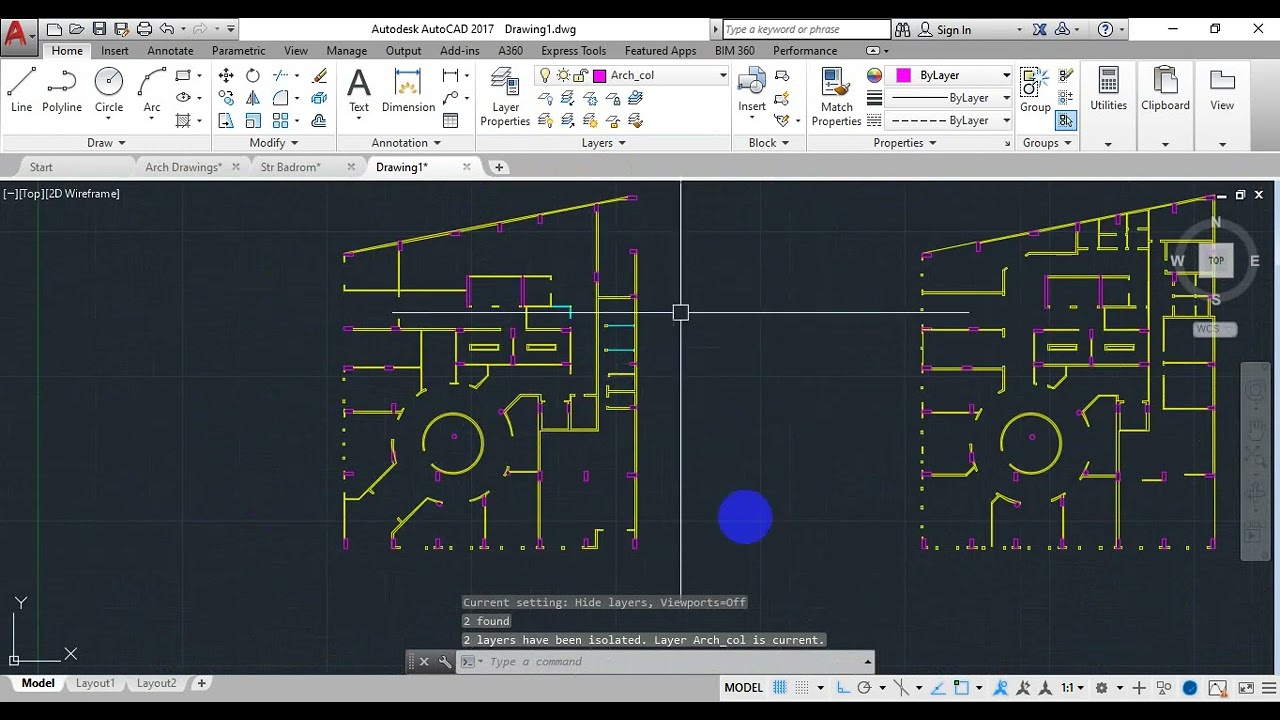
Task: Open the ByLayer color dropdown
Action: [1006, 76]
